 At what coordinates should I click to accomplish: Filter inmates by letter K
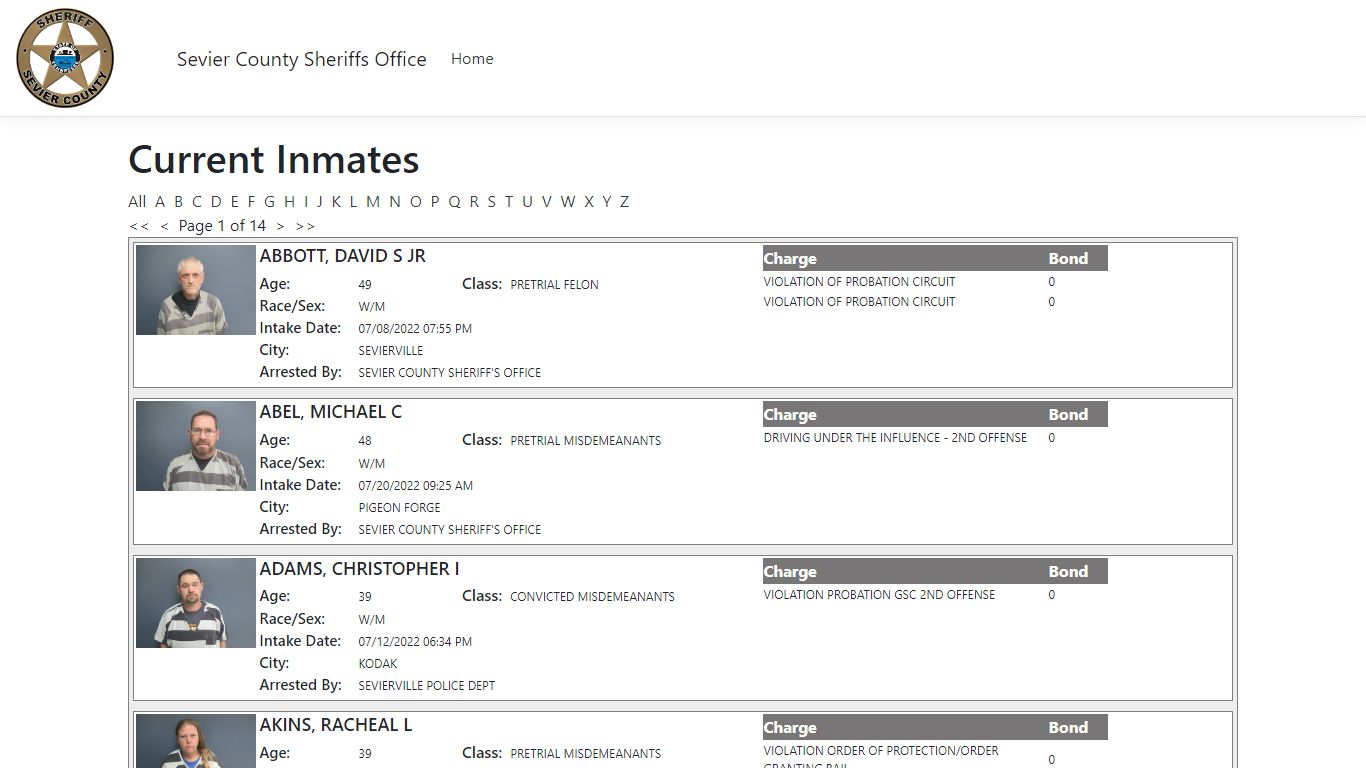(x=336, y=201)
